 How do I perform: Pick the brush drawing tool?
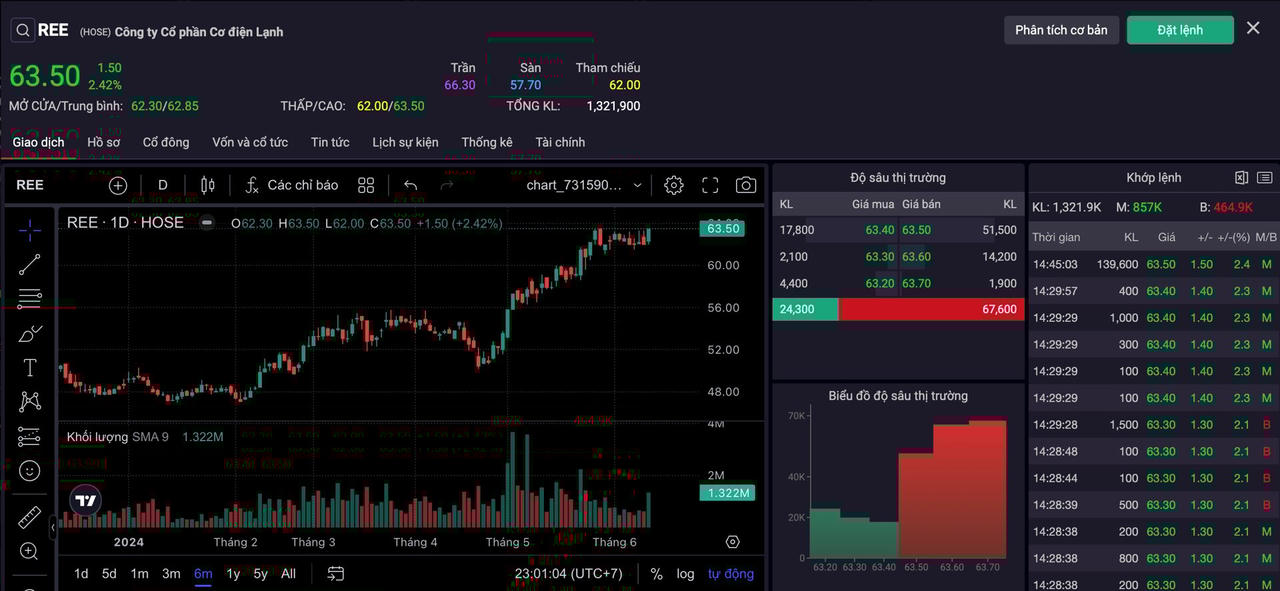pos(30,333)
